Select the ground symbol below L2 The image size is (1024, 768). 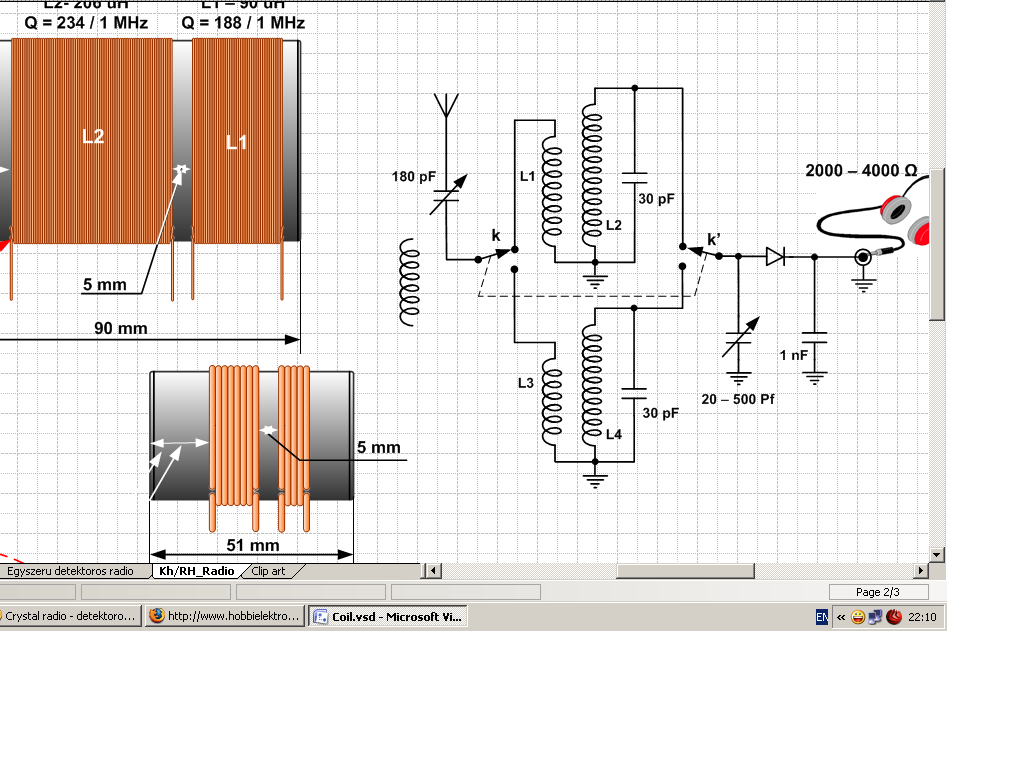[x=595, y=280]
